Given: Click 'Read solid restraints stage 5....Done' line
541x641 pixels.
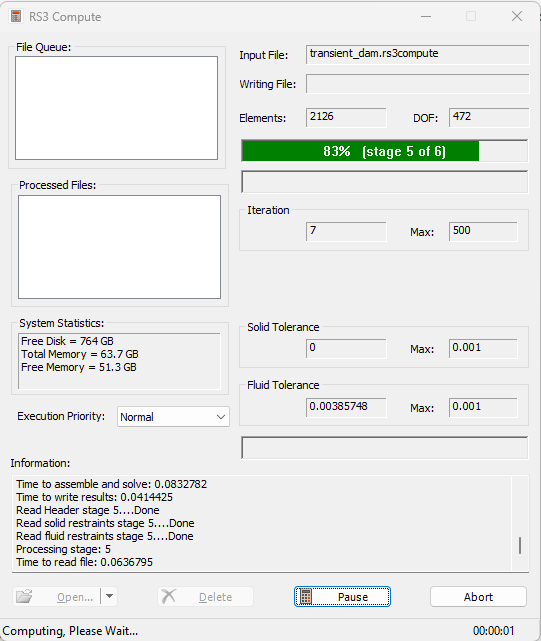Looking at the screenshot, I should (106, 523).
